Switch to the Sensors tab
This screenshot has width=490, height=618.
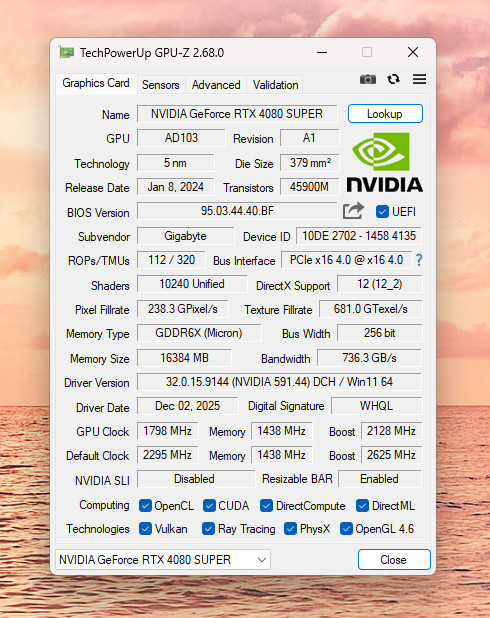point(160,85)
